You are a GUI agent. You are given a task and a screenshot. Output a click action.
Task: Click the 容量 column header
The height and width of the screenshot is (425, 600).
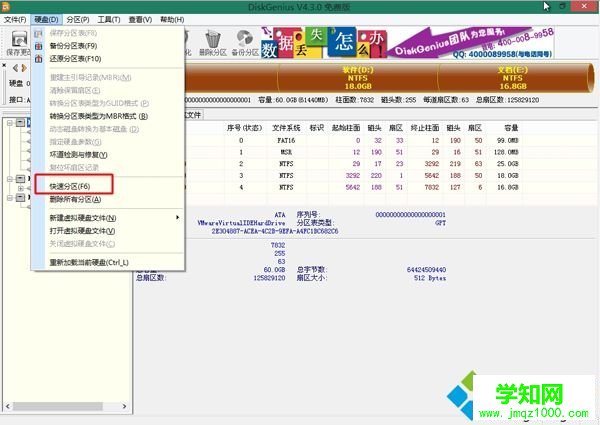(511, 128)
